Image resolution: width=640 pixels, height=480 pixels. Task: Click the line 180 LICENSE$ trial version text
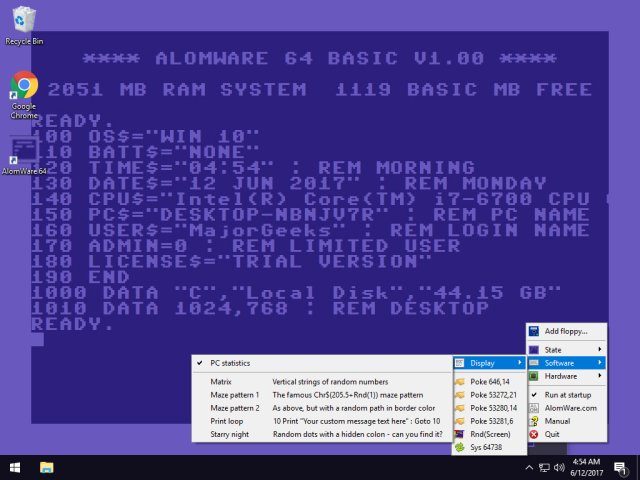[x=231, y=261]
